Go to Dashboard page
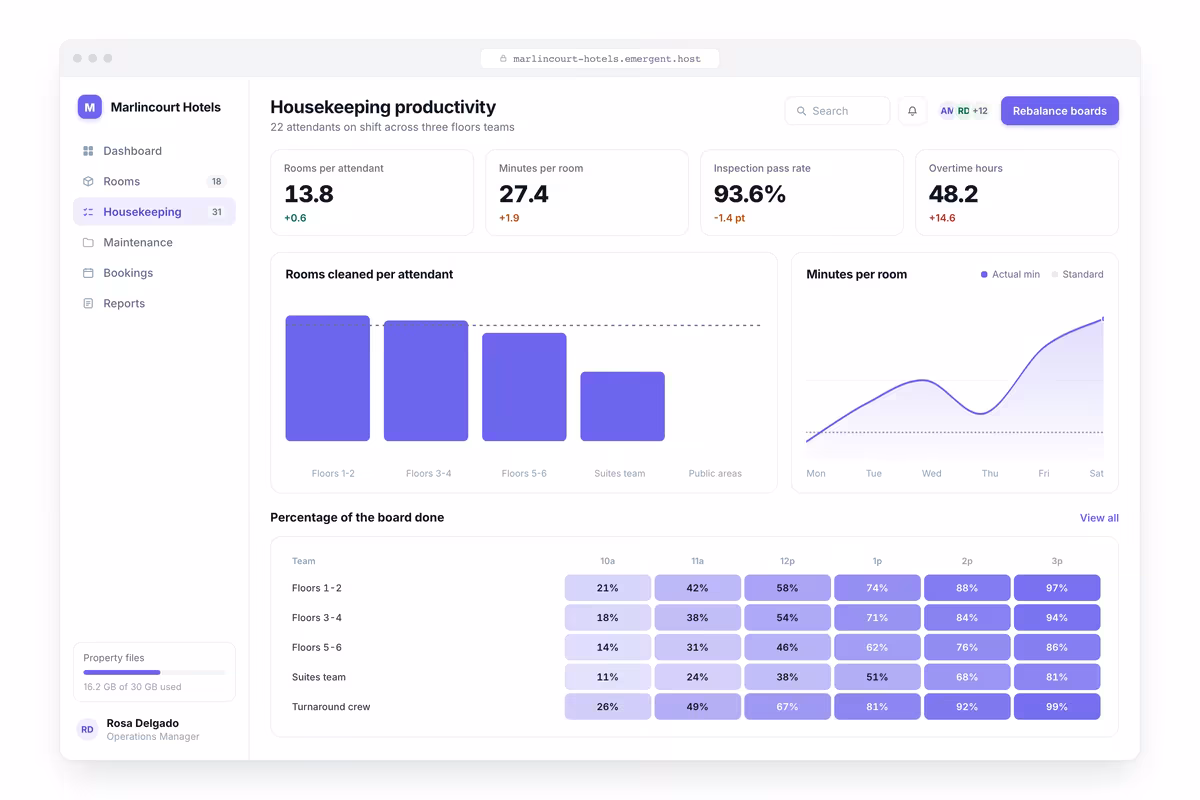 click(154, 151)
